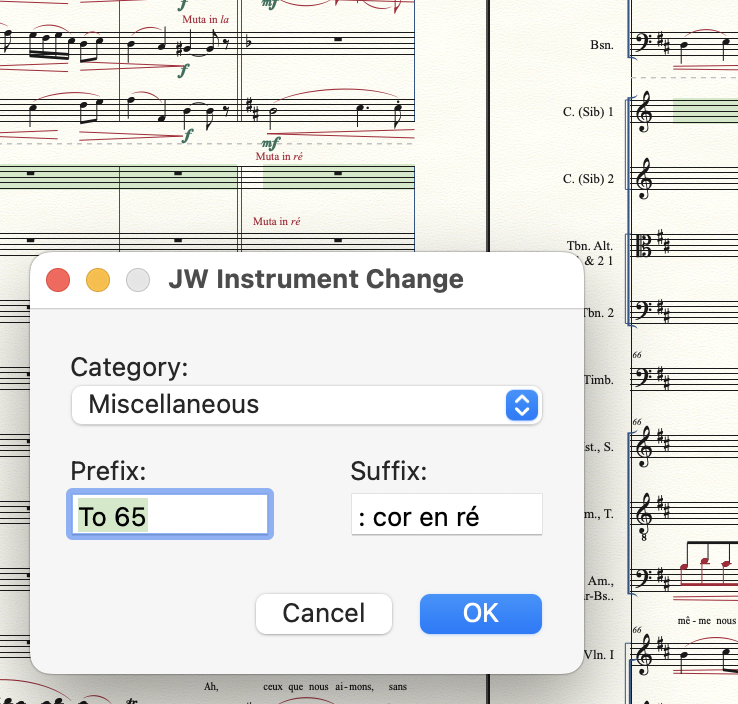Screen dimensions: 738x704
Task: Select the Bsn. staff name label
Action: coord(602,45)
